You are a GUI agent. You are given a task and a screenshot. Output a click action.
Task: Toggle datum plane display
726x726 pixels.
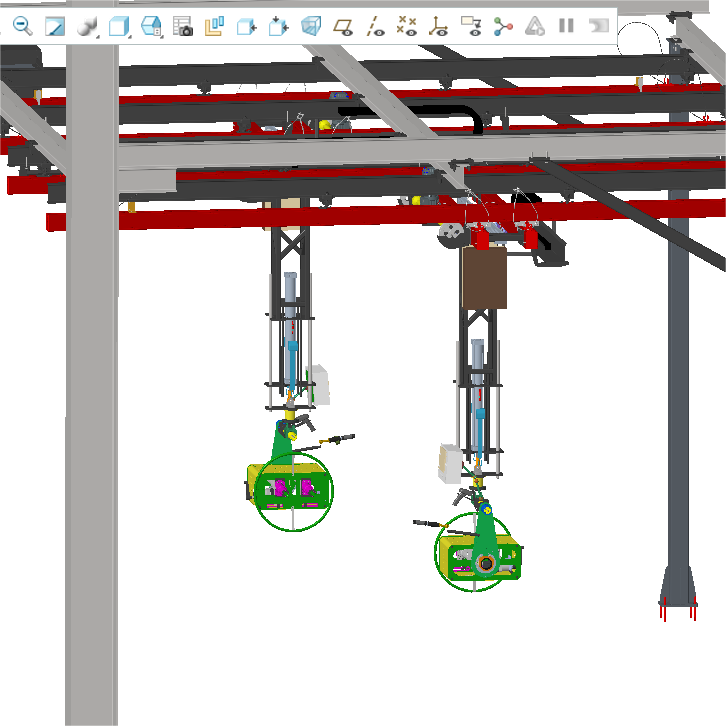tap(342, 27)
